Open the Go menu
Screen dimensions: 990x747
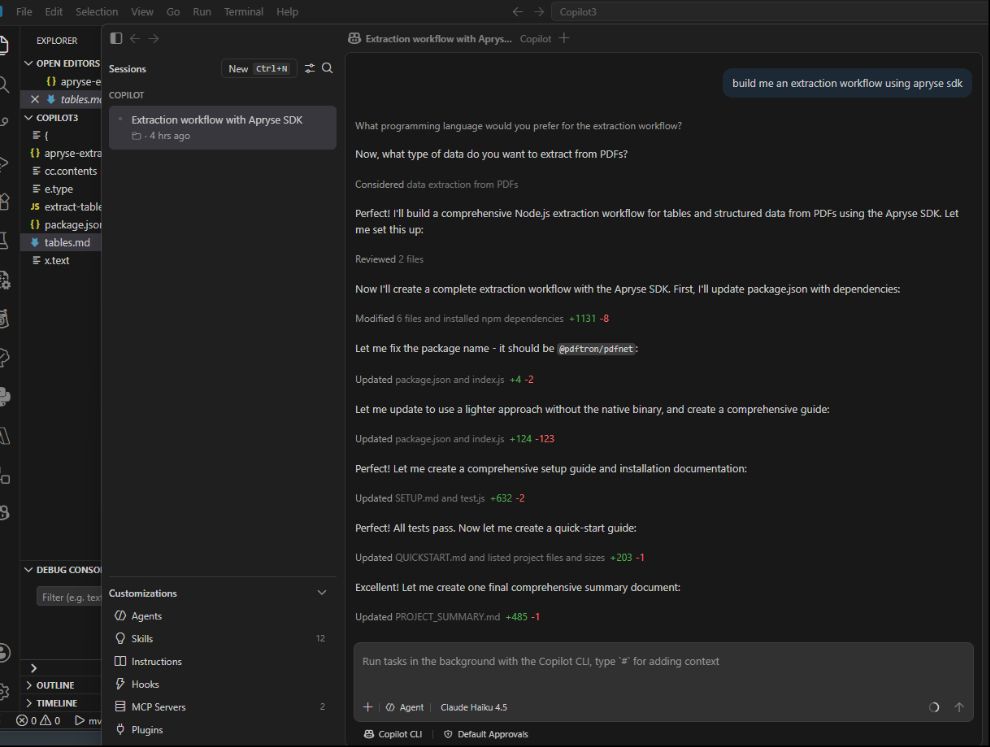coord(173,11)
